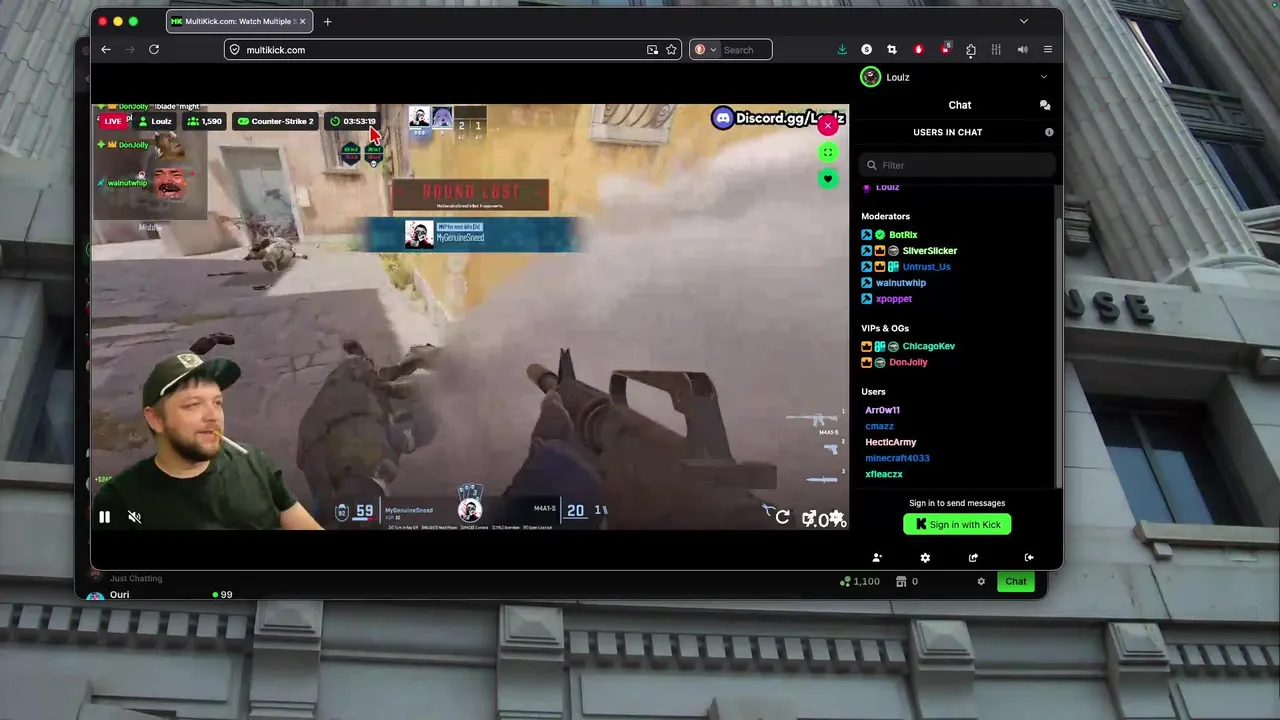Image resolution: width=1280 pixels, height=720 pixels.
Task: Click the 1,100 points indicator in background window
Action: [x=860, y=581]
